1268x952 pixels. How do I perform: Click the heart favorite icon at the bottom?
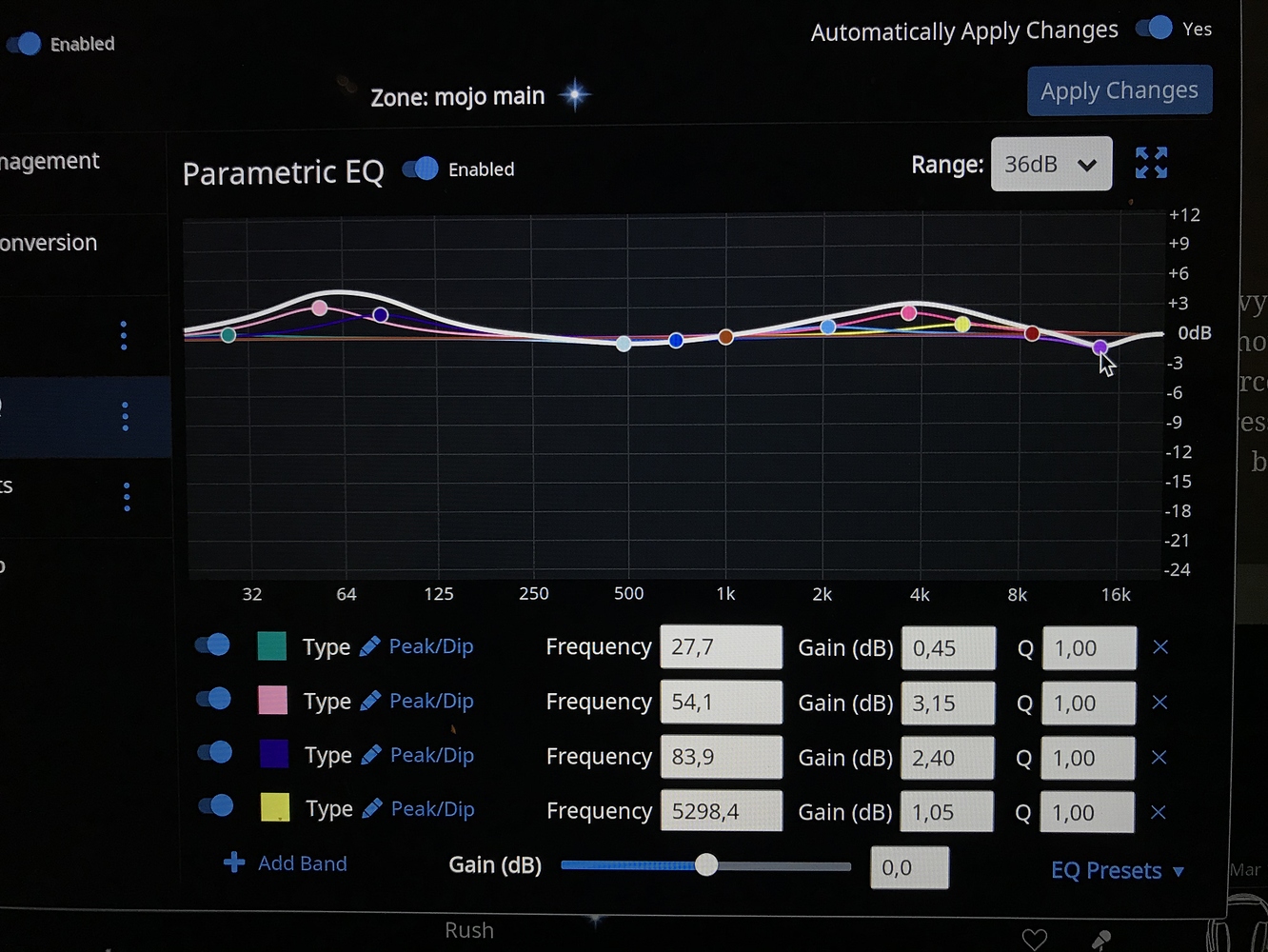[1034, 939]
